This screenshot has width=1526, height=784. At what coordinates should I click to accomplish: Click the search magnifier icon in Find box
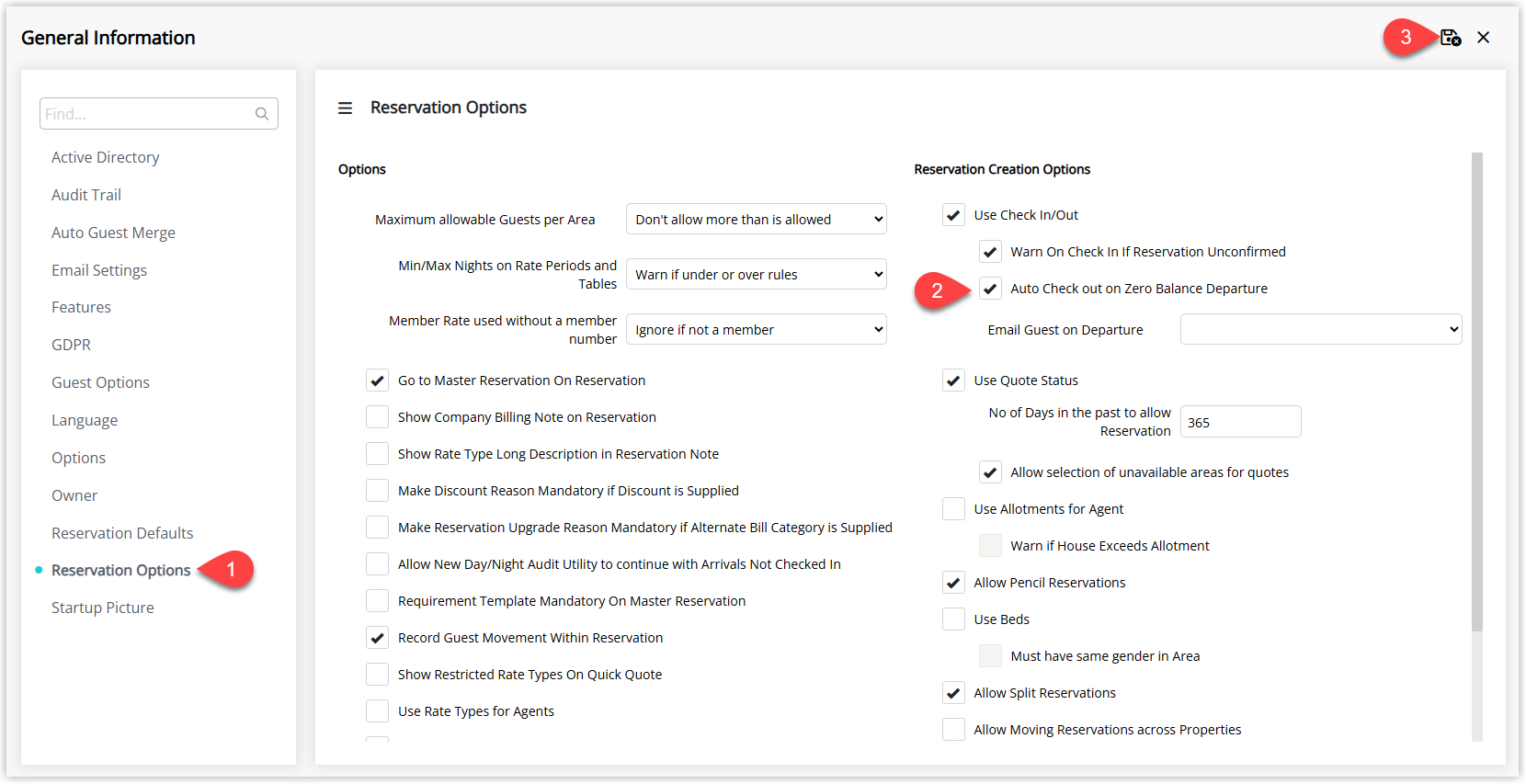point(262,114)
